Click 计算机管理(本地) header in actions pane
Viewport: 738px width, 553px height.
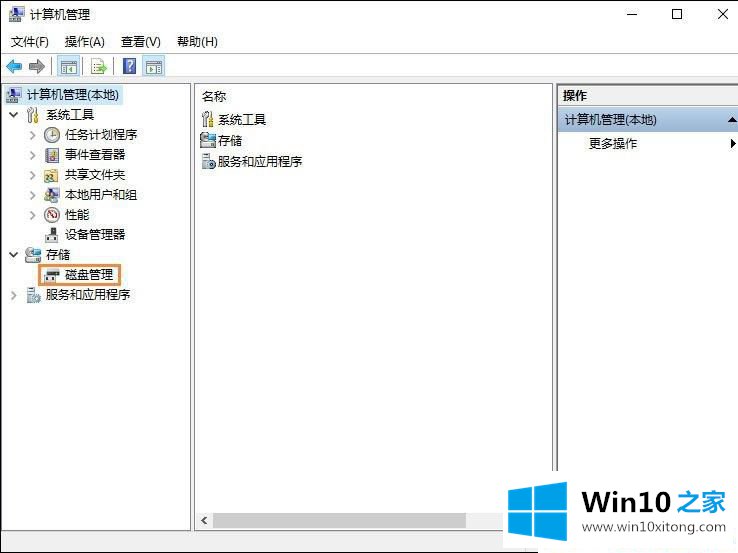click(x=610, y=120)
